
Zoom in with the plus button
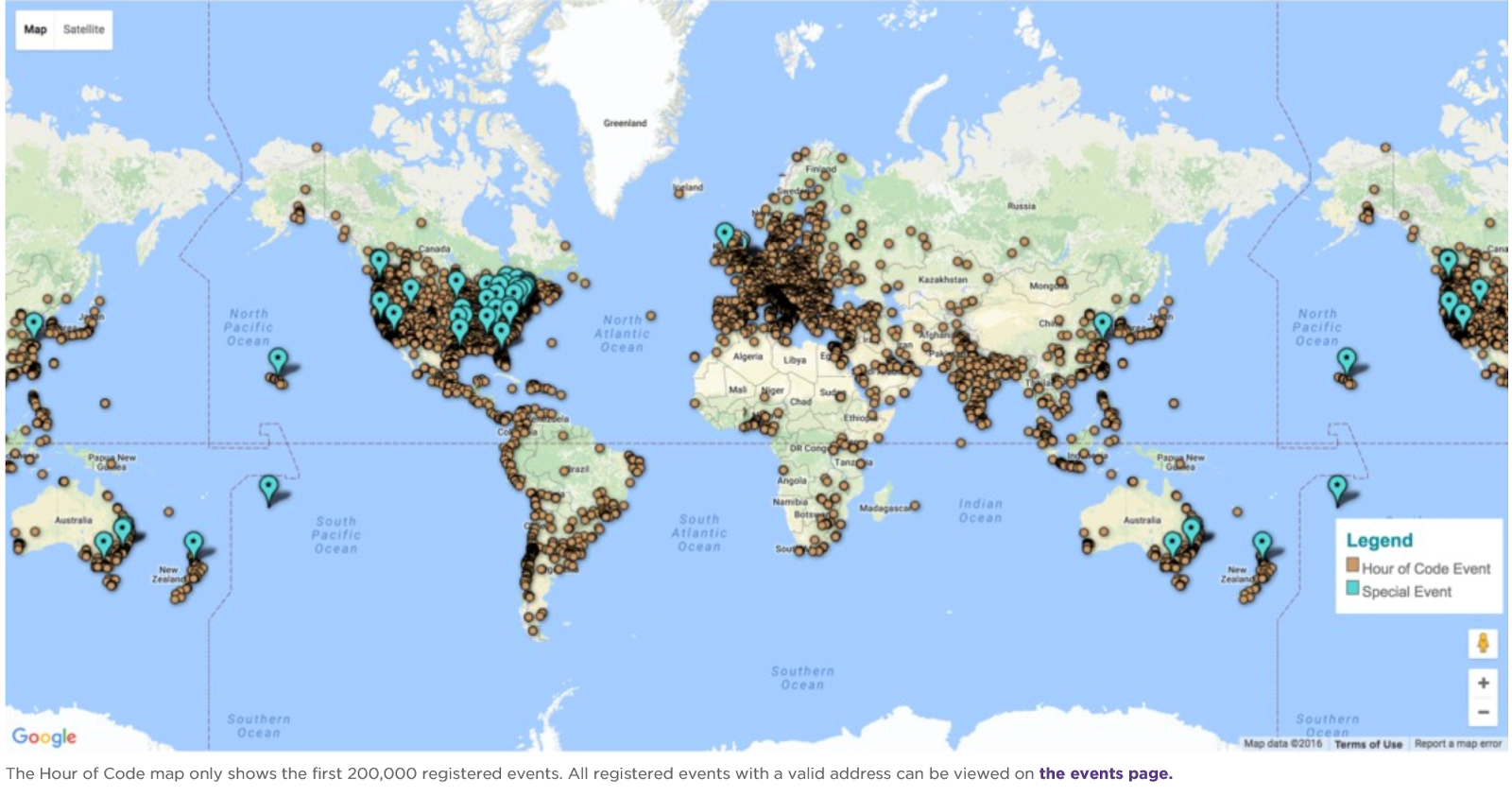pyautogui.click(x=1483, y=683)
